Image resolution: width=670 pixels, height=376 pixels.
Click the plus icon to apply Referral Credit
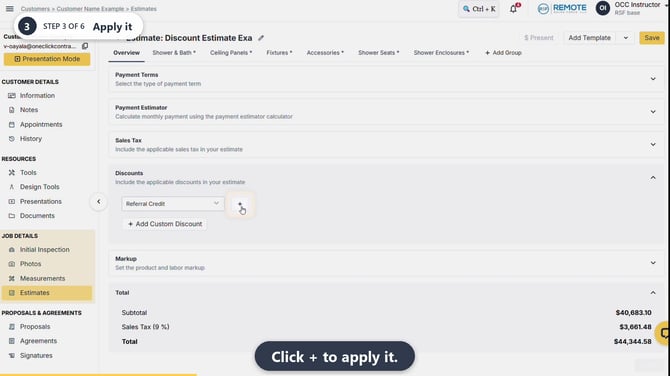pos(240,204)
